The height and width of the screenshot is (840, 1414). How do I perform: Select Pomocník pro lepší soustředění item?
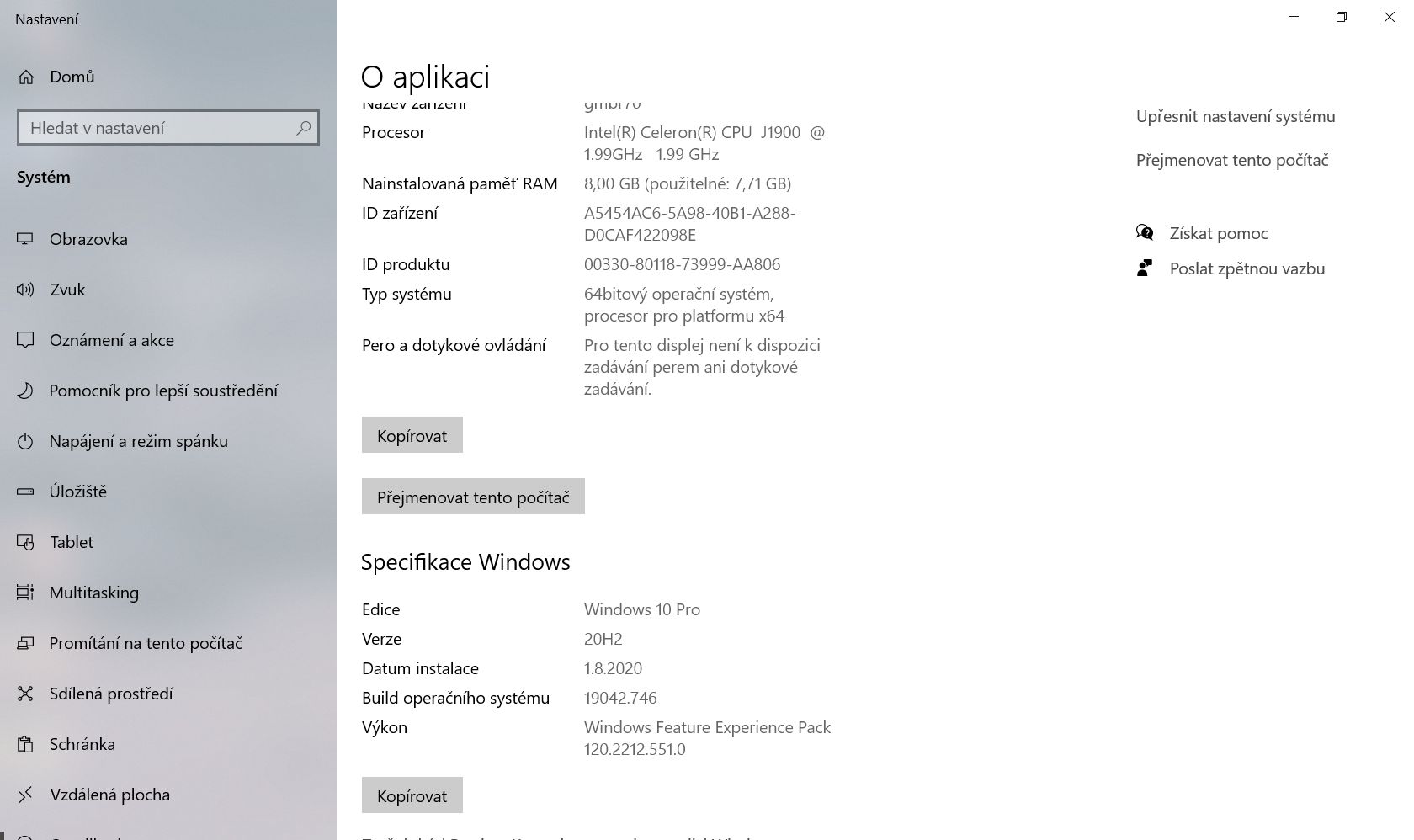[x=168, y=391]
